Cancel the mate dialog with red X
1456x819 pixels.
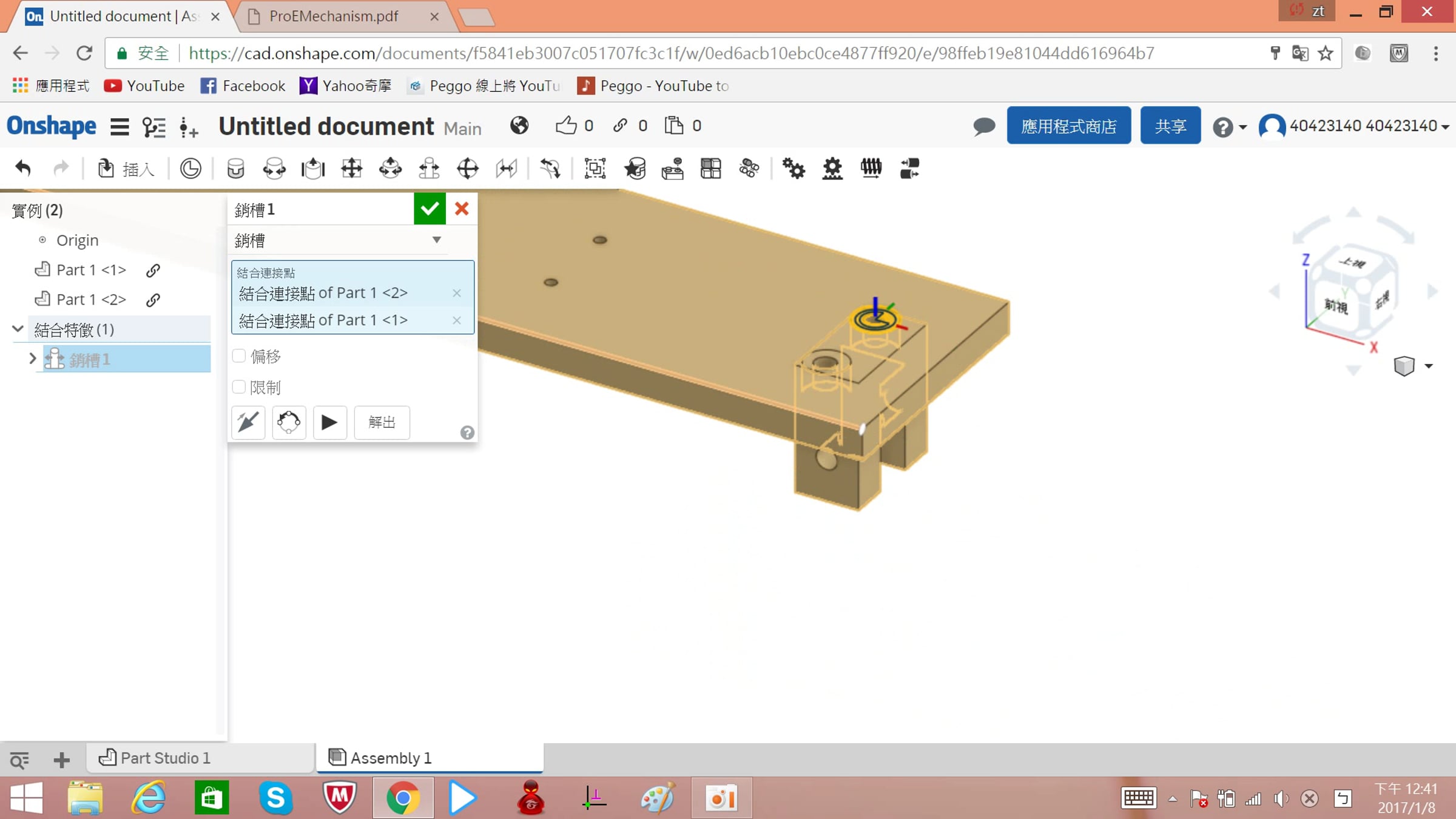pos(462,209)
